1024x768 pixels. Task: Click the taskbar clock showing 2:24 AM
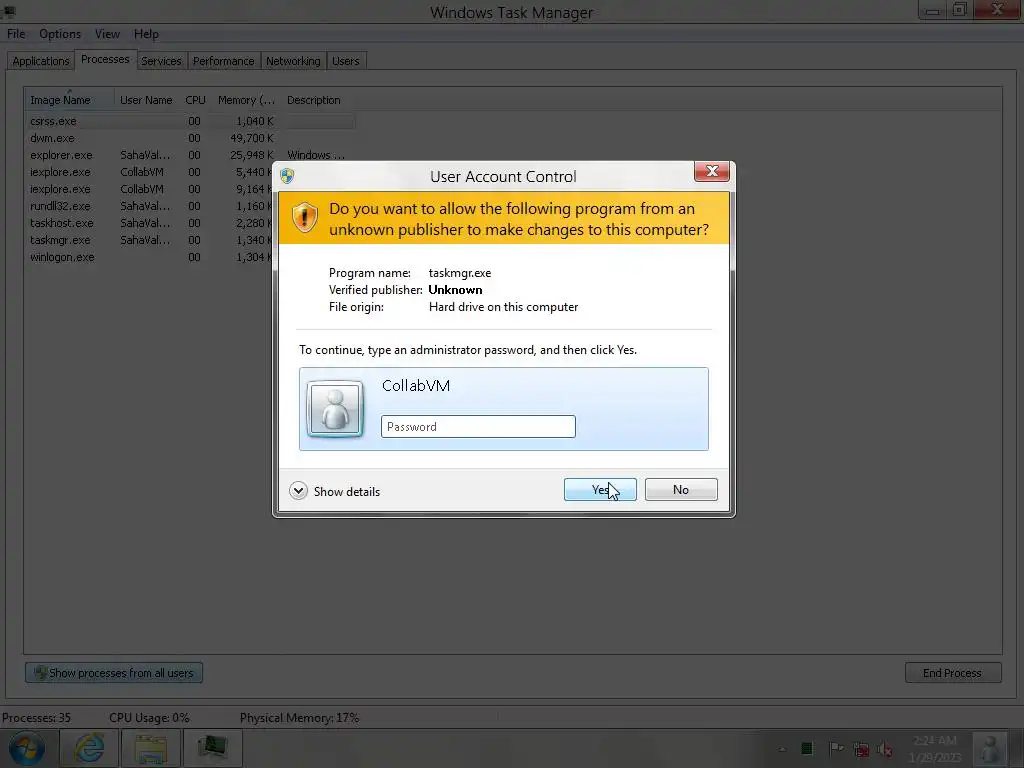(935, 749)
